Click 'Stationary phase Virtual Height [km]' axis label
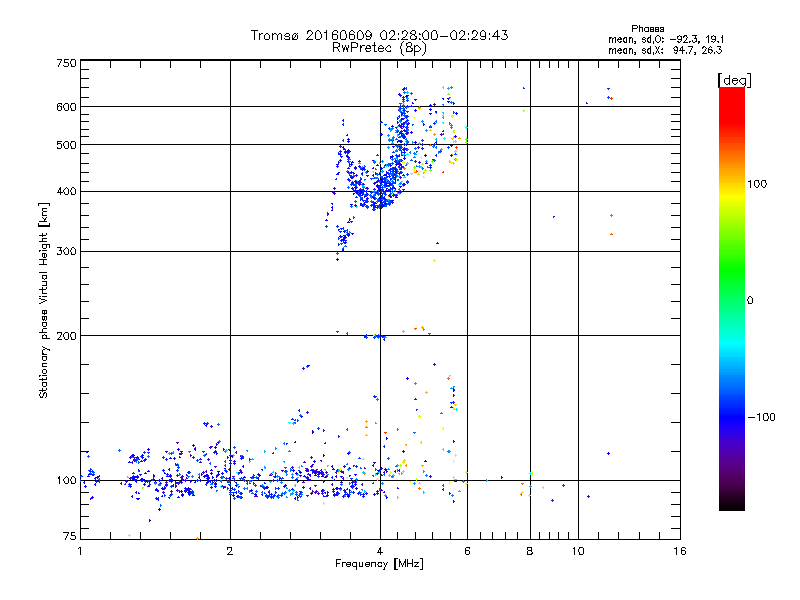Screen dimensions: 800x600 44,300
